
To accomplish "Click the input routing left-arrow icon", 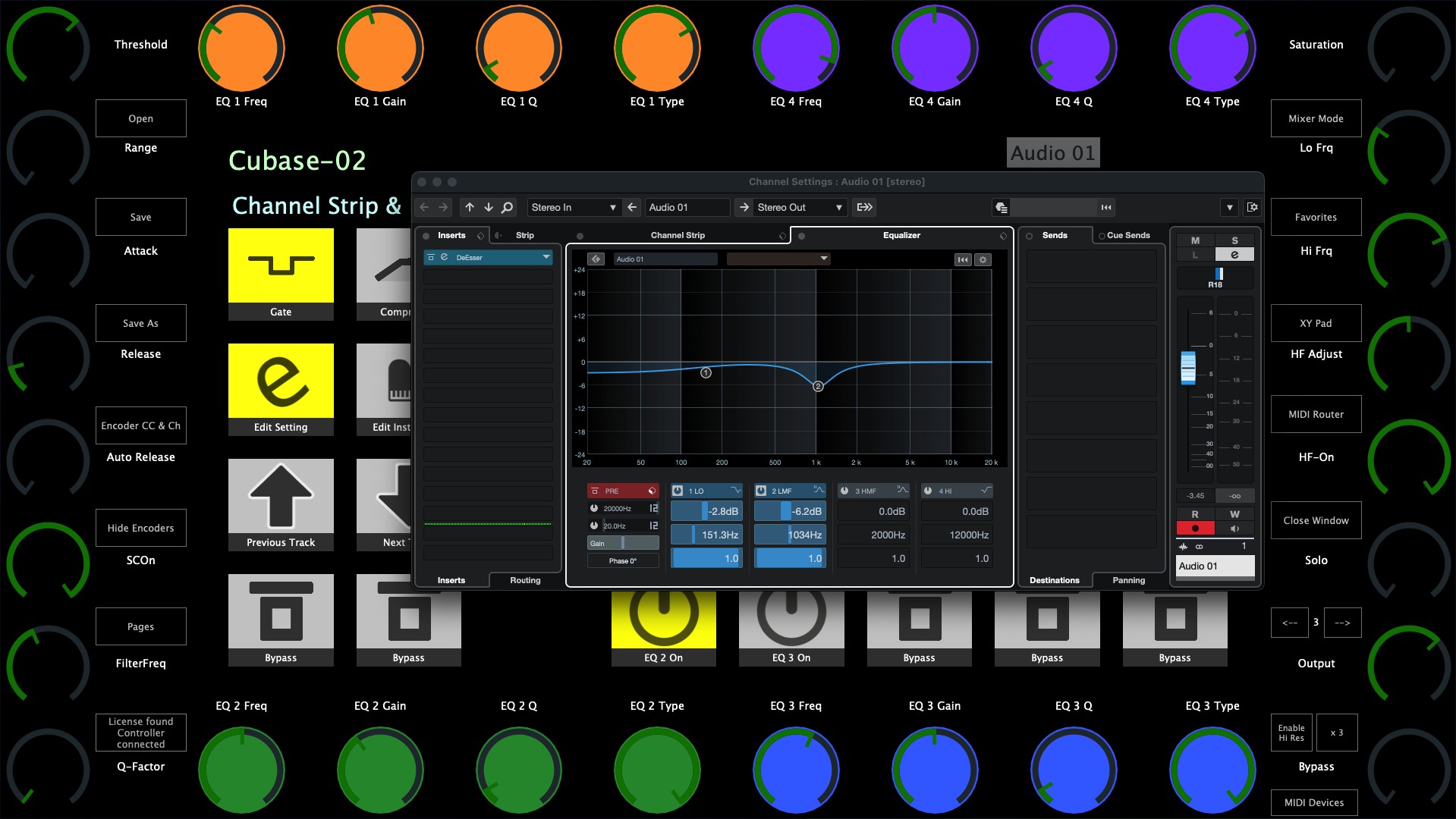I will (632, 207).
